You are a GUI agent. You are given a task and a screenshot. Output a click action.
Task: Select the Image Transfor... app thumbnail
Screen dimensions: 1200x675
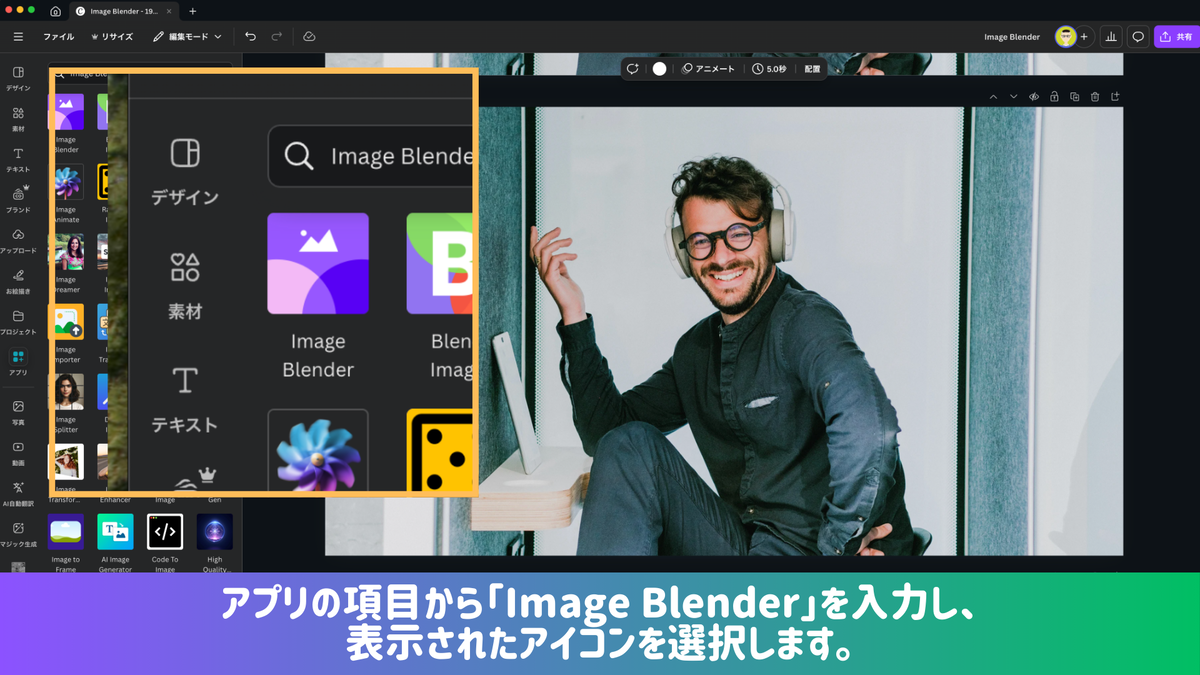click(66, 461)
